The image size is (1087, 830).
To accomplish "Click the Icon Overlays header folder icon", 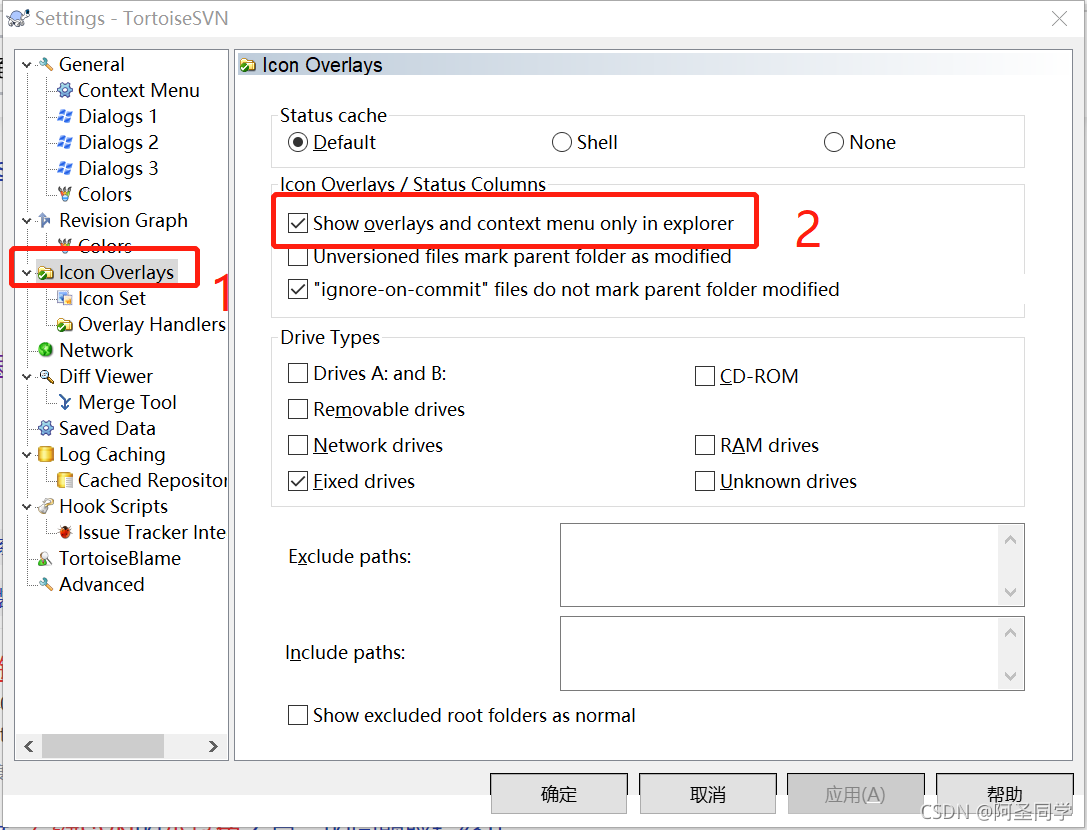I will pos(247,65).
